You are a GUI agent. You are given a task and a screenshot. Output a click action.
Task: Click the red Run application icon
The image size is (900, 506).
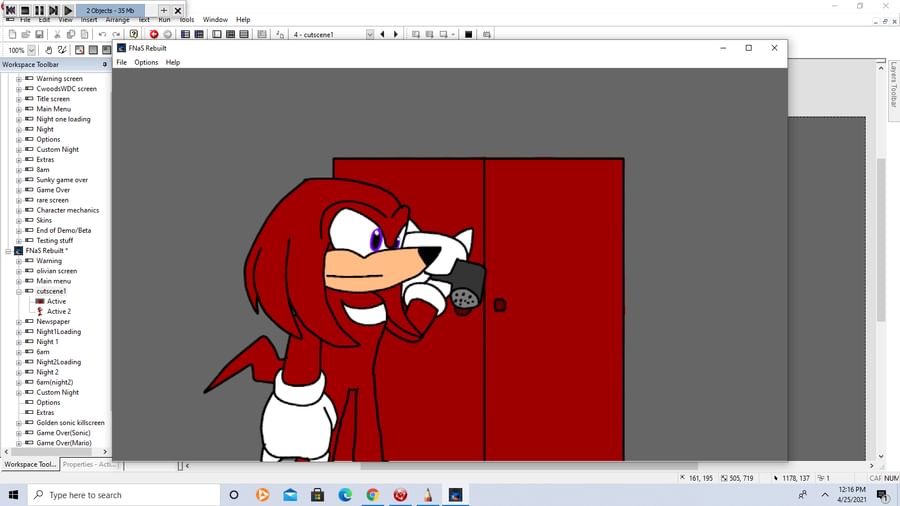tap(154, 34)
